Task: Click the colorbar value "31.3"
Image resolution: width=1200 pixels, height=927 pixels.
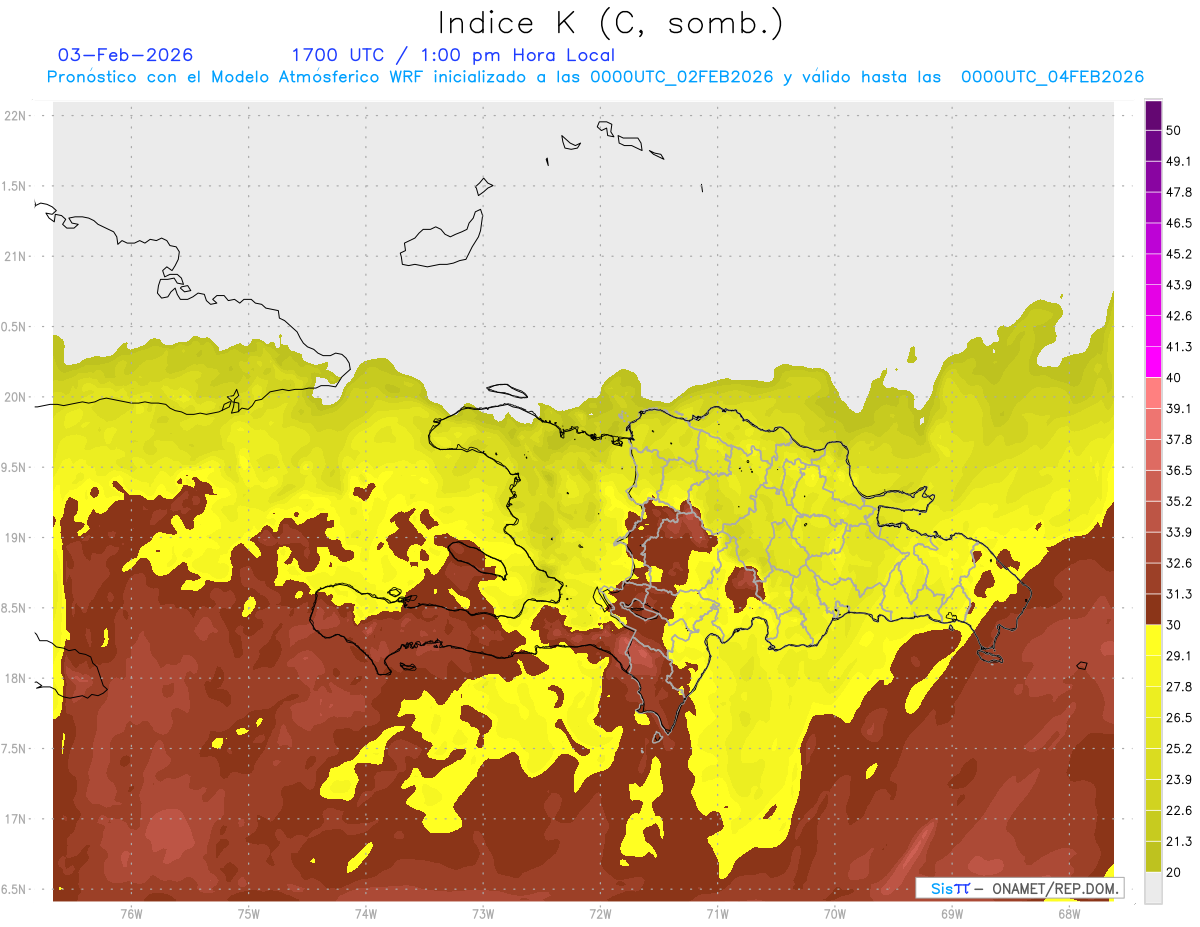Action: pyautogui.click(x=1178, y=594)
